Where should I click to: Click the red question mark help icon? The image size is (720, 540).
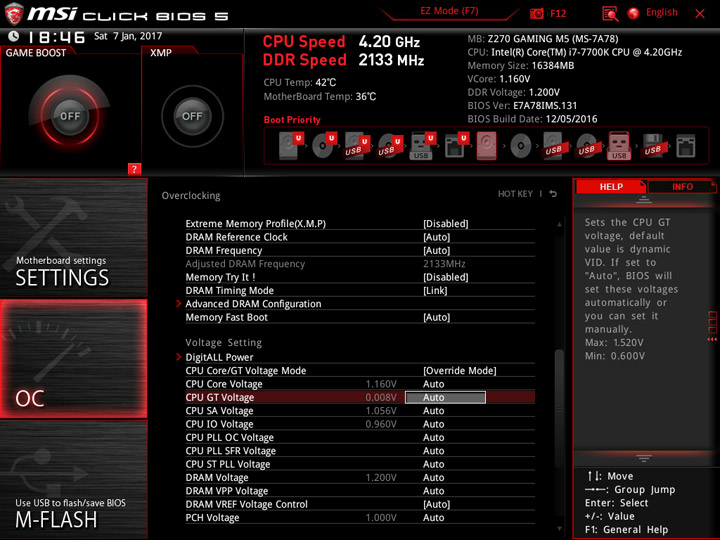[134, 169]
